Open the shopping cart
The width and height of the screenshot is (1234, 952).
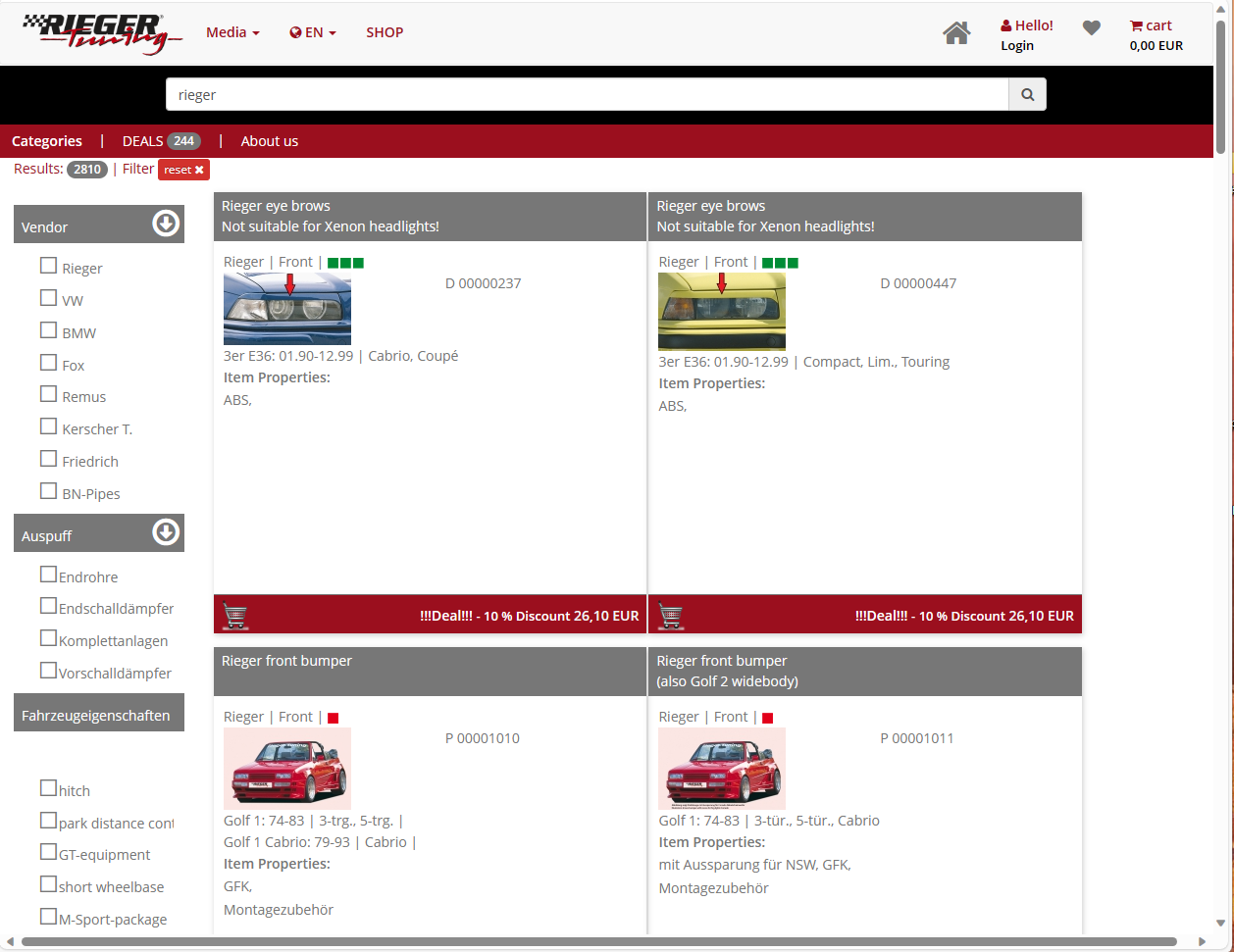coord(1155,34)
